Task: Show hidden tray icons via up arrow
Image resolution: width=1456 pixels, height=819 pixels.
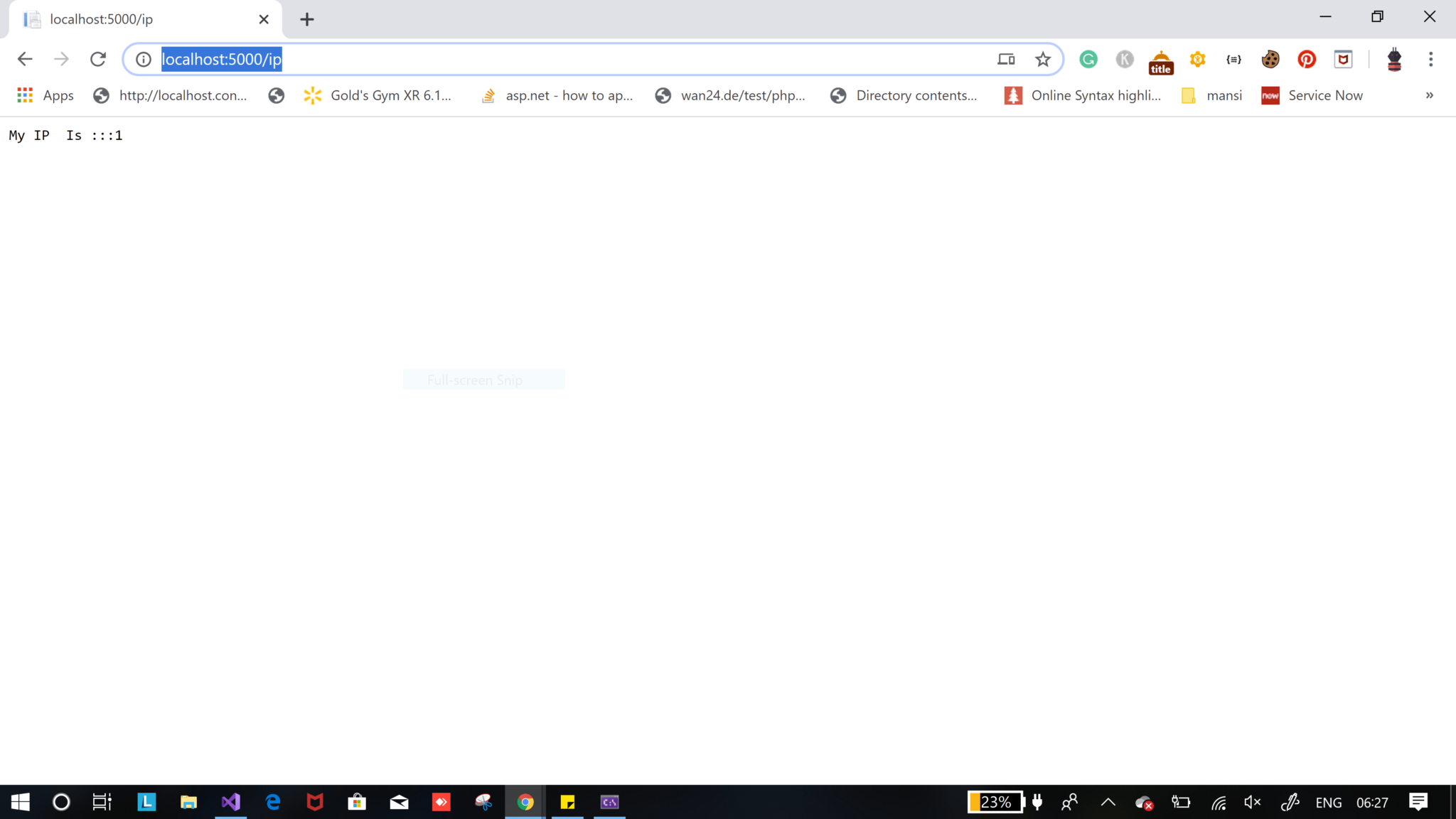Action: 1107,802
